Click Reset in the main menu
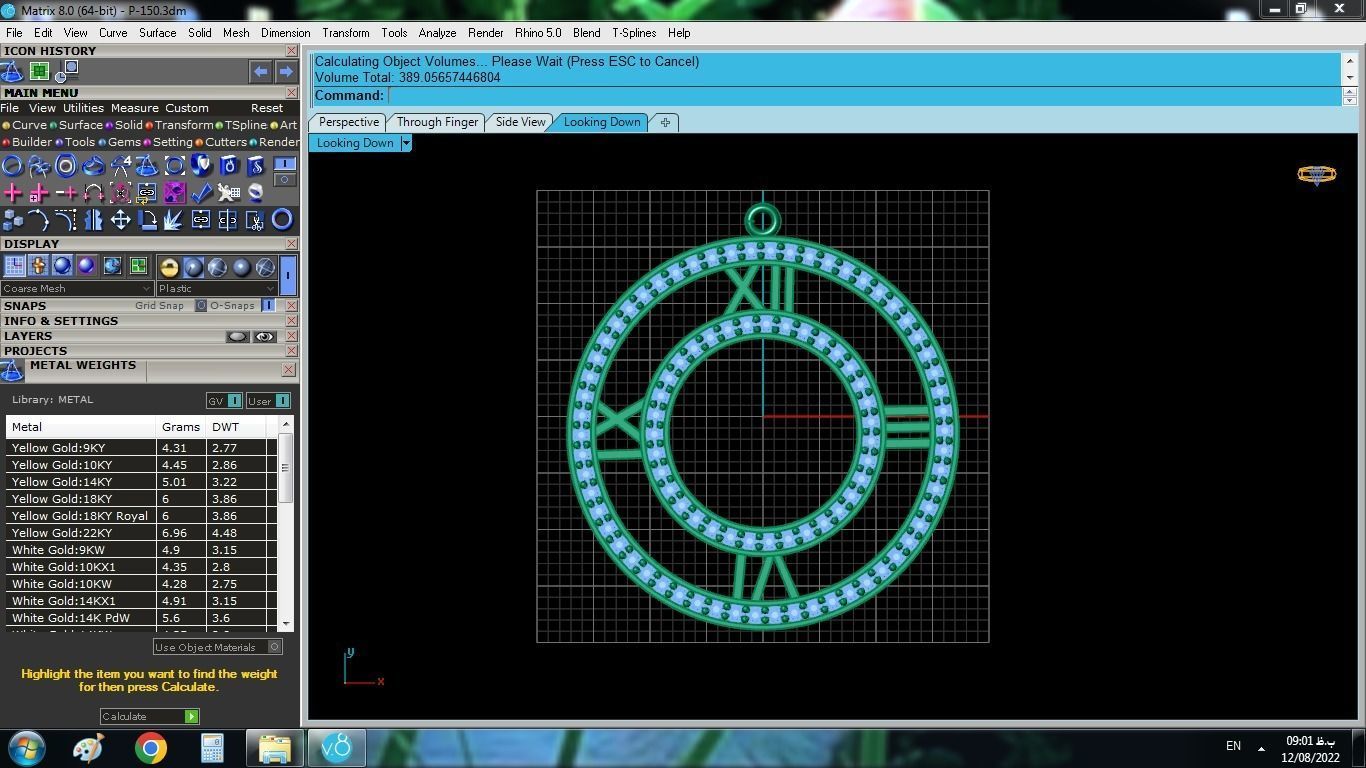 (x=267, y=108)
